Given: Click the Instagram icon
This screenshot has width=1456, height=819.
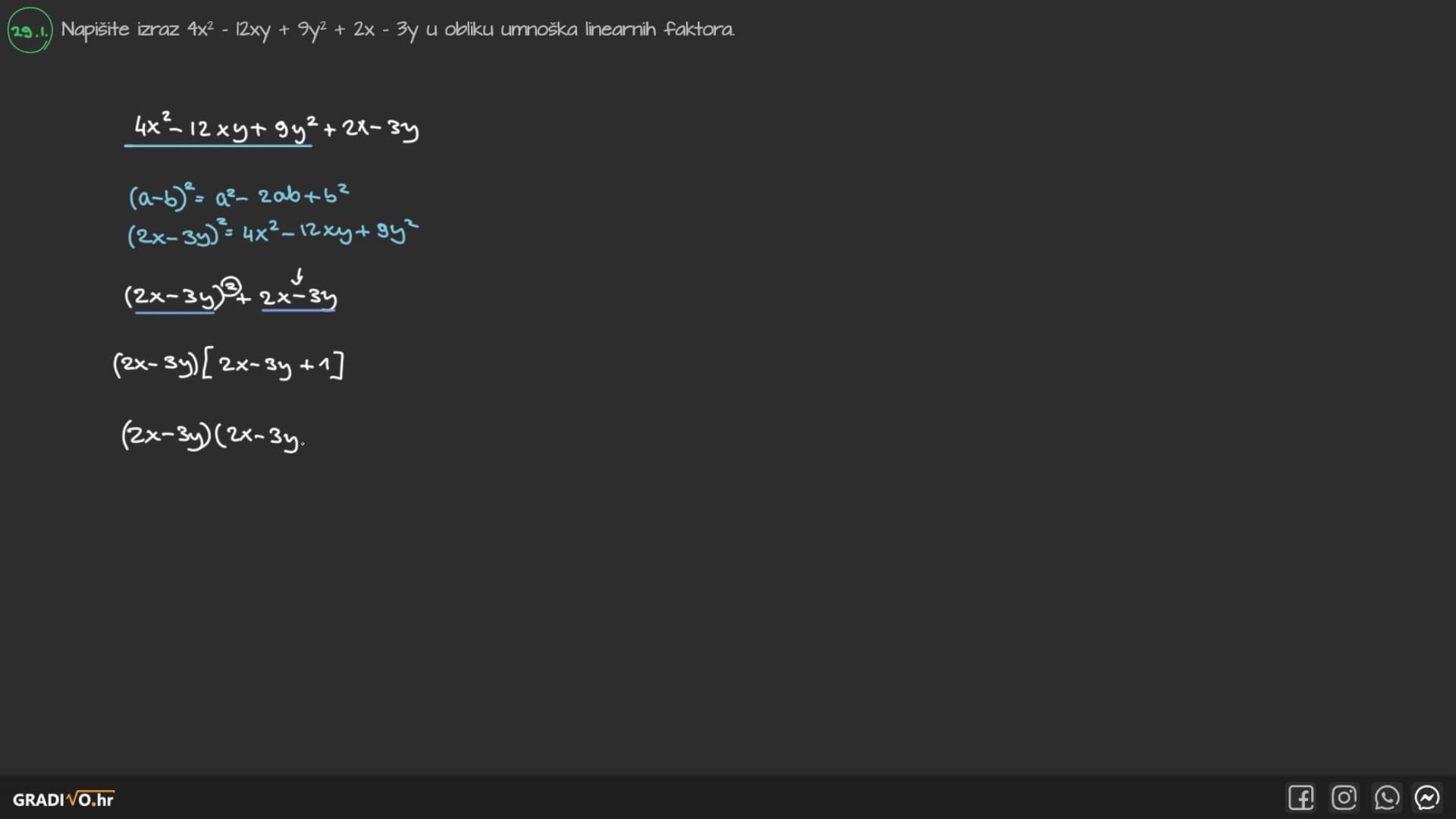Looking at the screenshot, I should [1344, 798].
